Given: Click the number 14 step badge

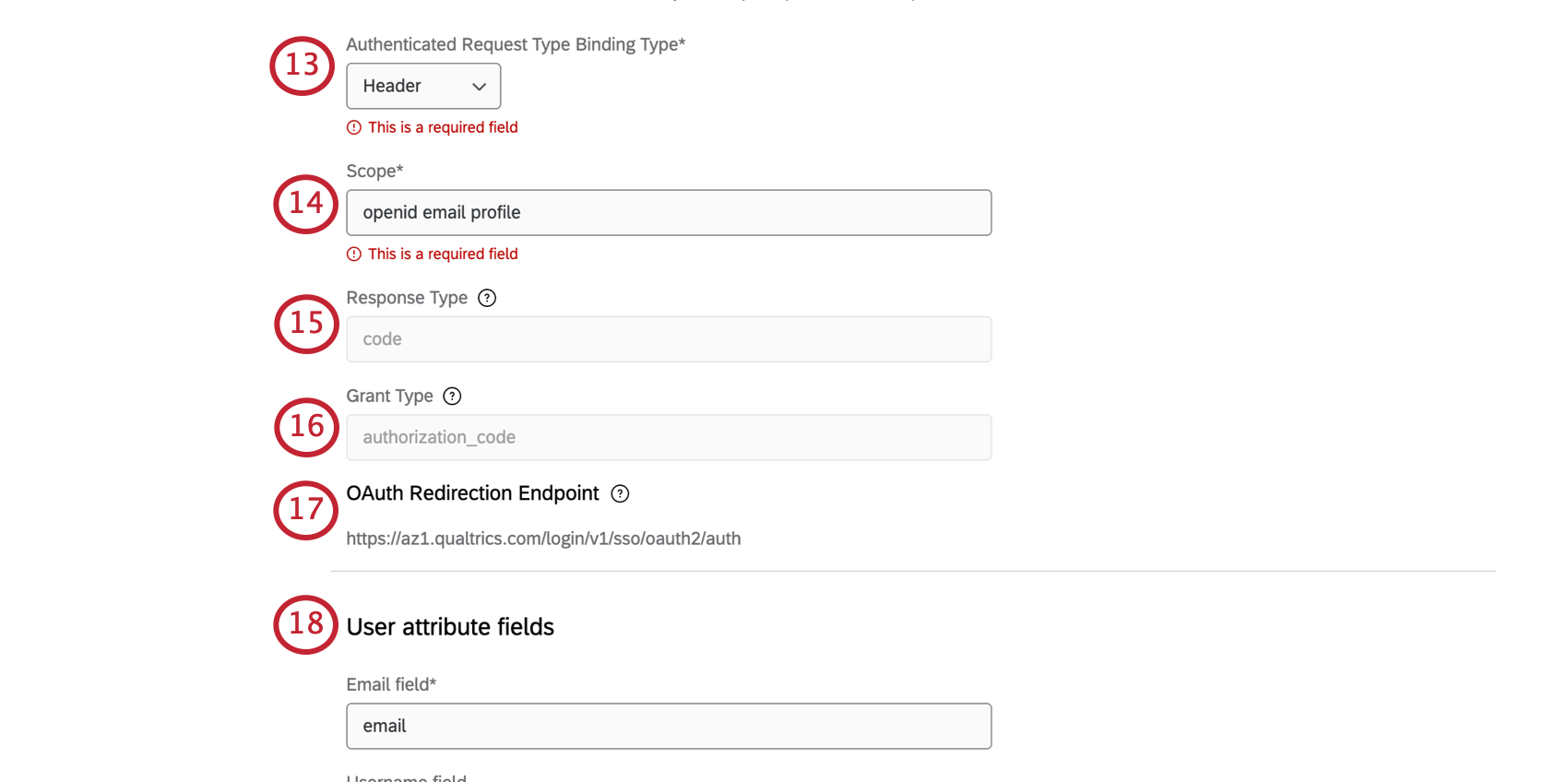Looking at the screenshot, I should pos(305,204).
